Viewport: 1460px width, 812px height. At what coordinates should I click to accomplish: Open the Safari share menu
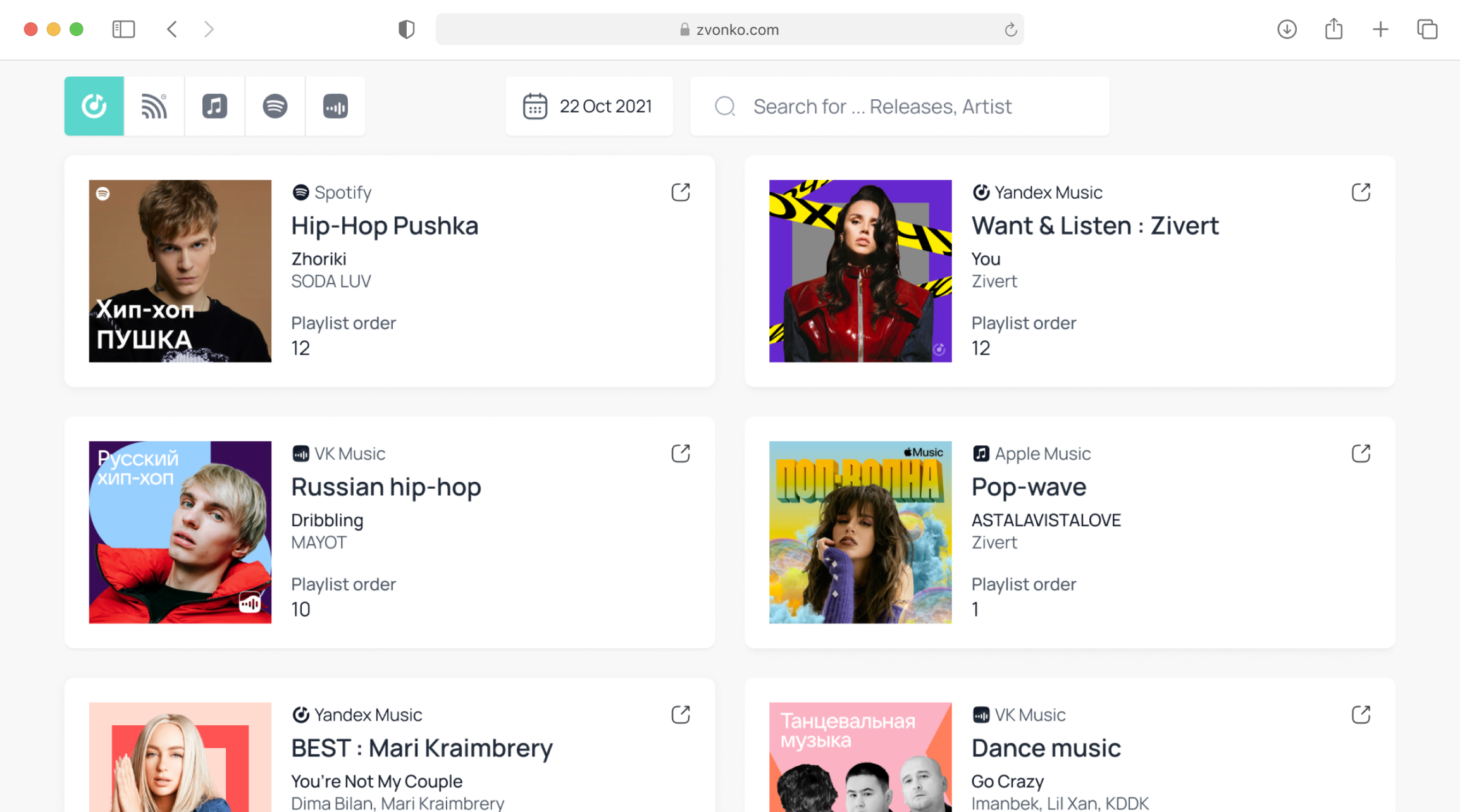(x=1333, y=29)
